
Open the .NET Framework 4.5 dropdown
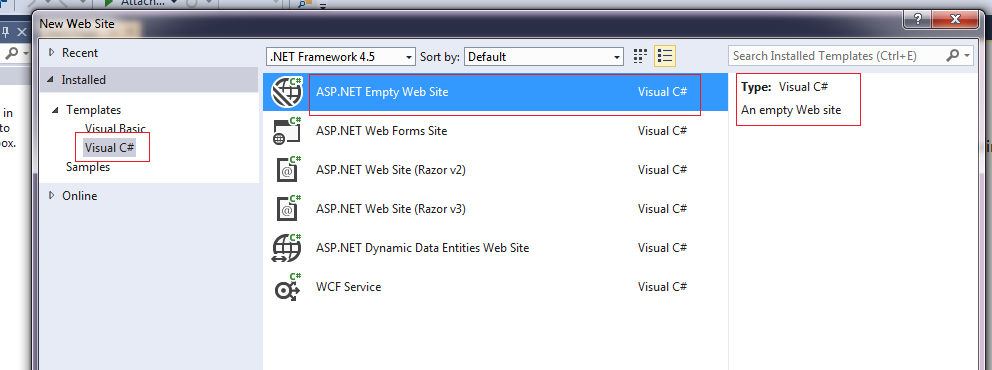(x=341, y=57)
